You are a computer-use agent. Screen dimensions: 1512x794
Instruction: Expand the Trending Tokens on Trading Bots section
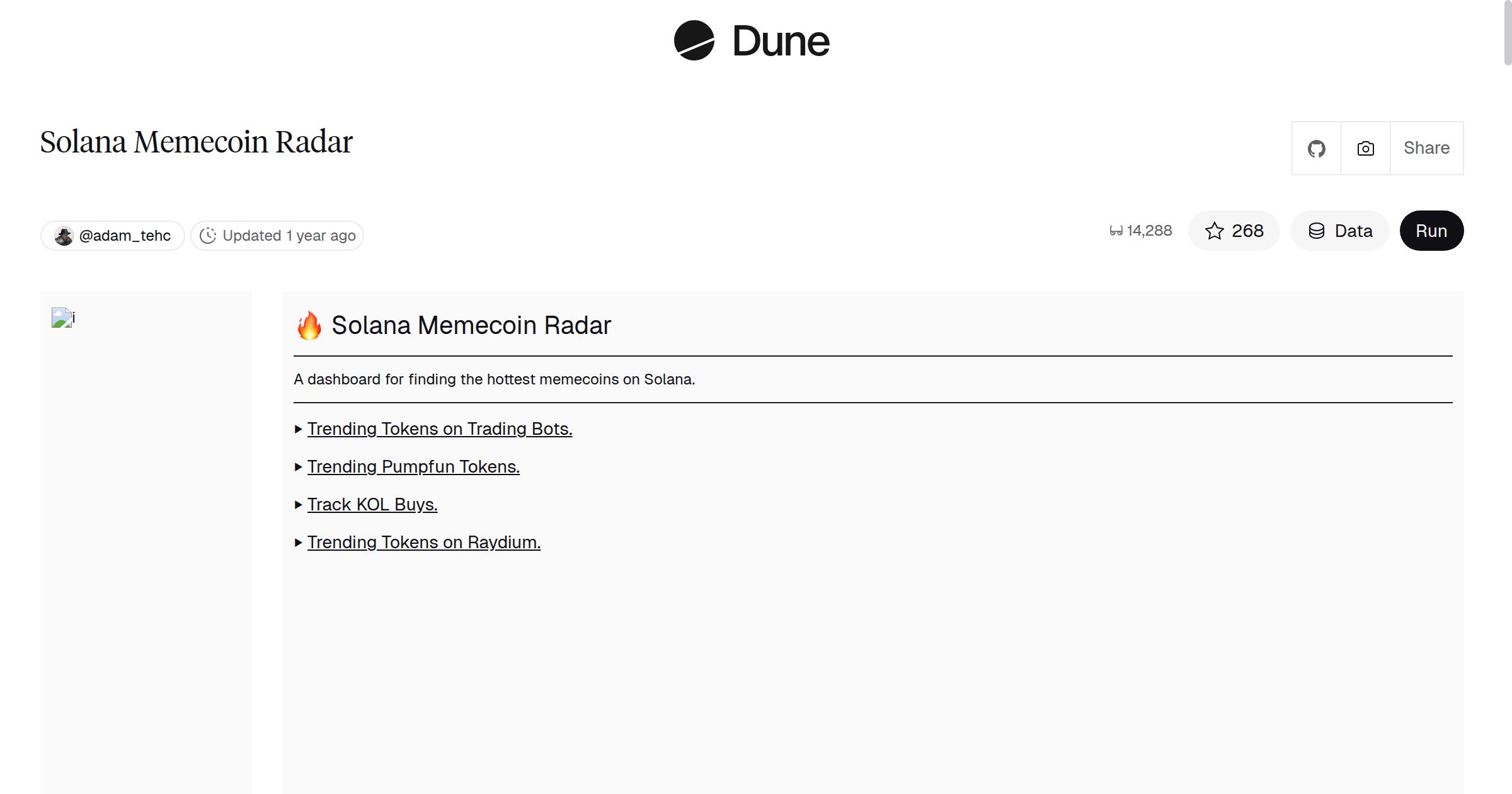tap(297, 429)
